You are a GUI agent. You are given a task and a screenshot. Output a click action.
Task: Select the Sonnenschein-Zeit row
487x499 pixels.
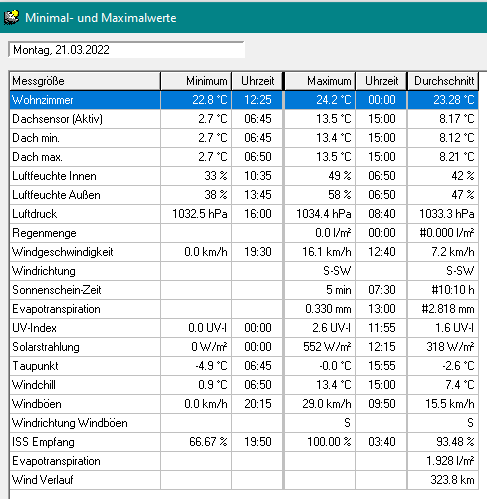[x=244, y=290]
